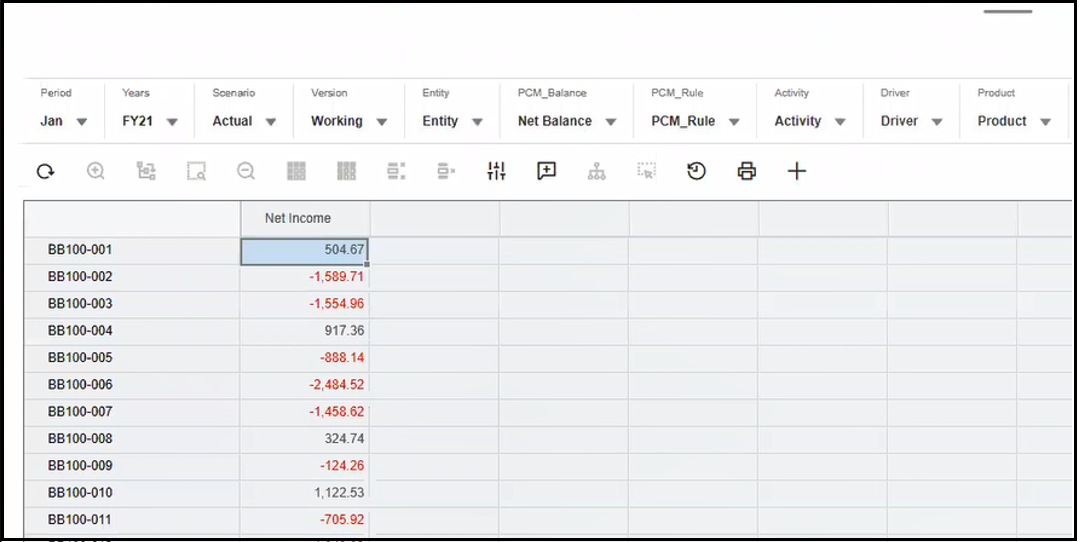This screenshot has height=542, width=1080.
Task: Select row header BB100-008
Action: click(x=132, y=439)
